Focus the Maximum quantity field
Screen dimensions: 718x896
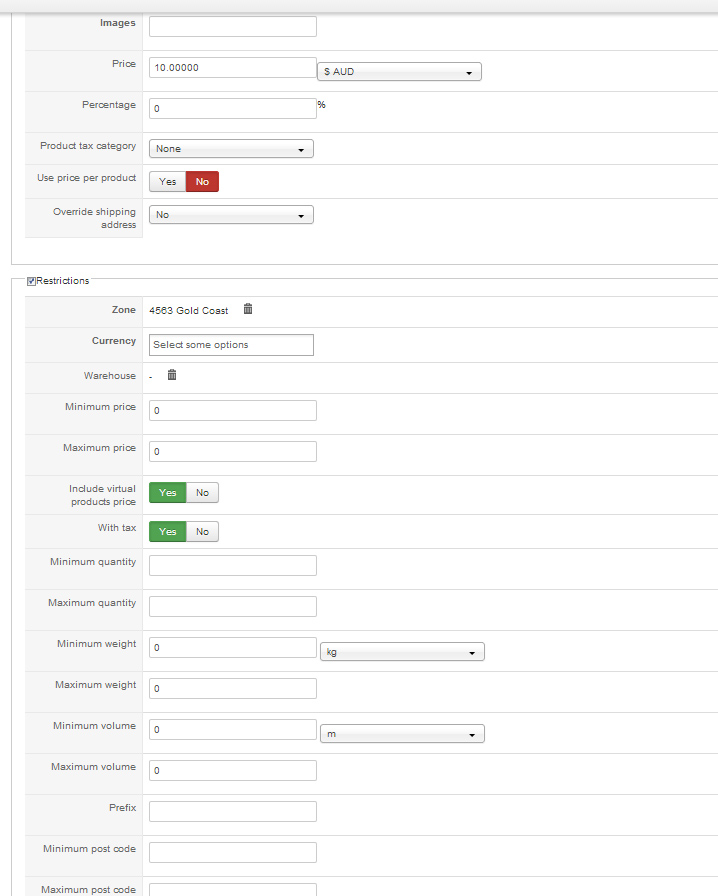(x=232, y=607)
